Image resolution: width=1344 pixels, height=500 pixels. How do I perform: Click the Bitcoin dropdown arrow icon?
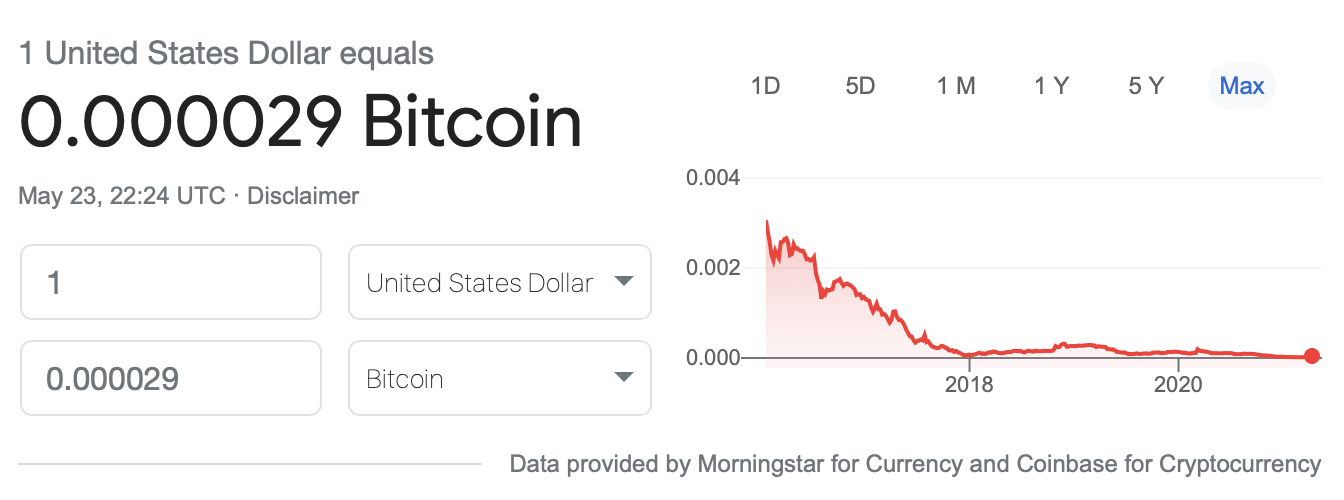pyautogui.click(x=624, y=378)
